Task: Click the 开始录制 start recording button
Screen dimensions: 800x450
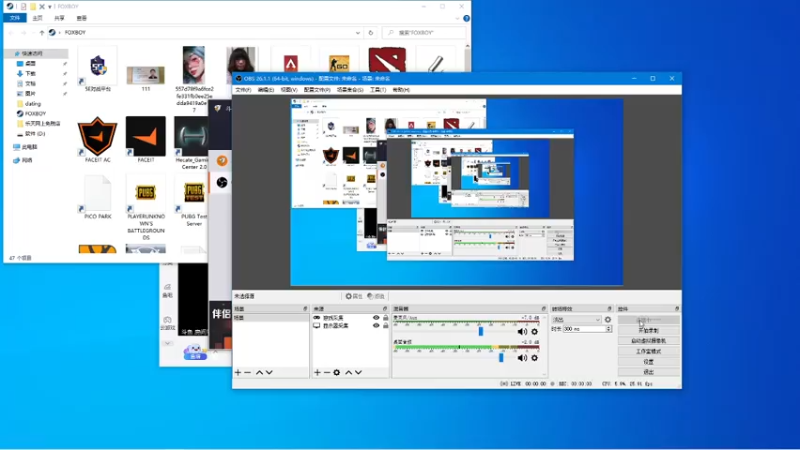Action: (x=648, y=331)
